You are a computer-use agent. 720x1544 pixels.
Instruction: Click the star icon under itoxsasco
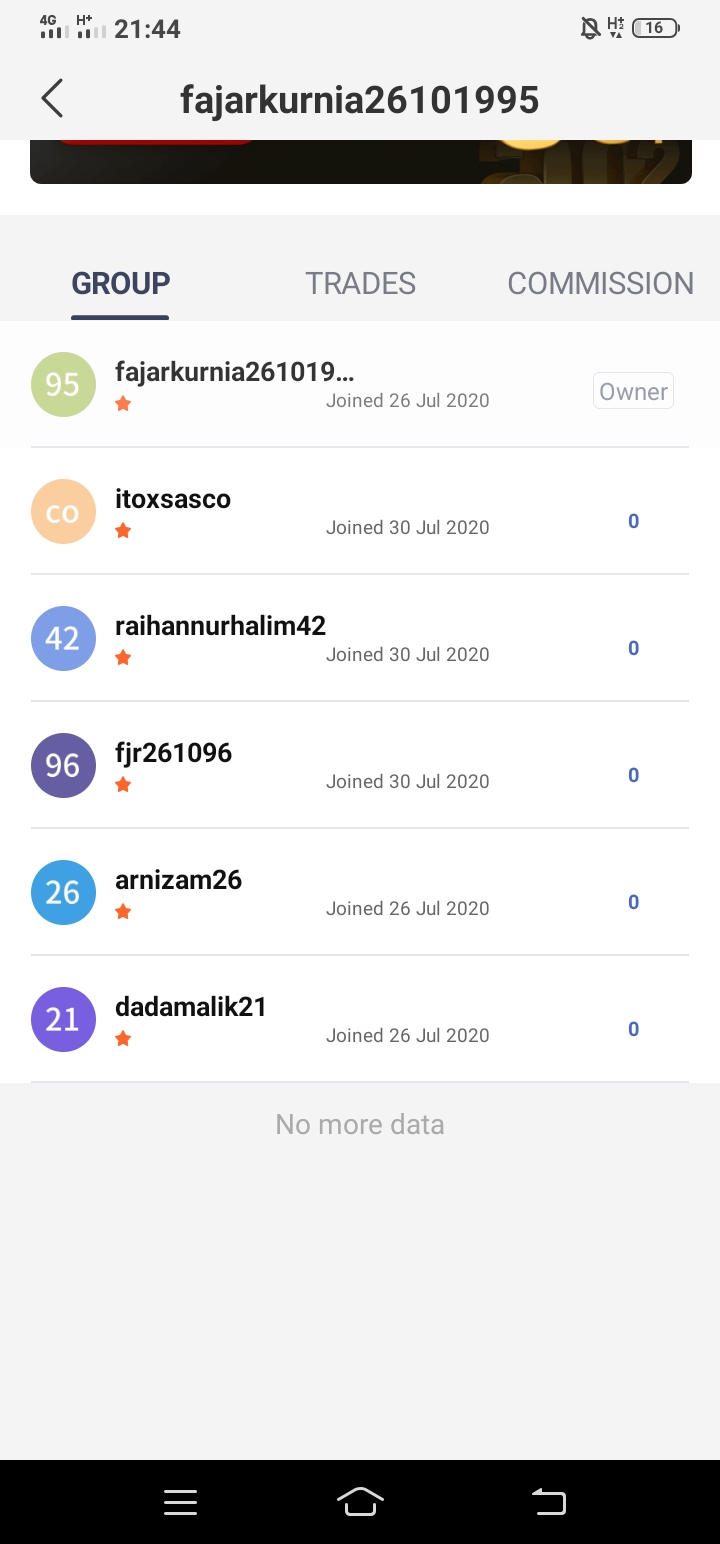[123, 530]
